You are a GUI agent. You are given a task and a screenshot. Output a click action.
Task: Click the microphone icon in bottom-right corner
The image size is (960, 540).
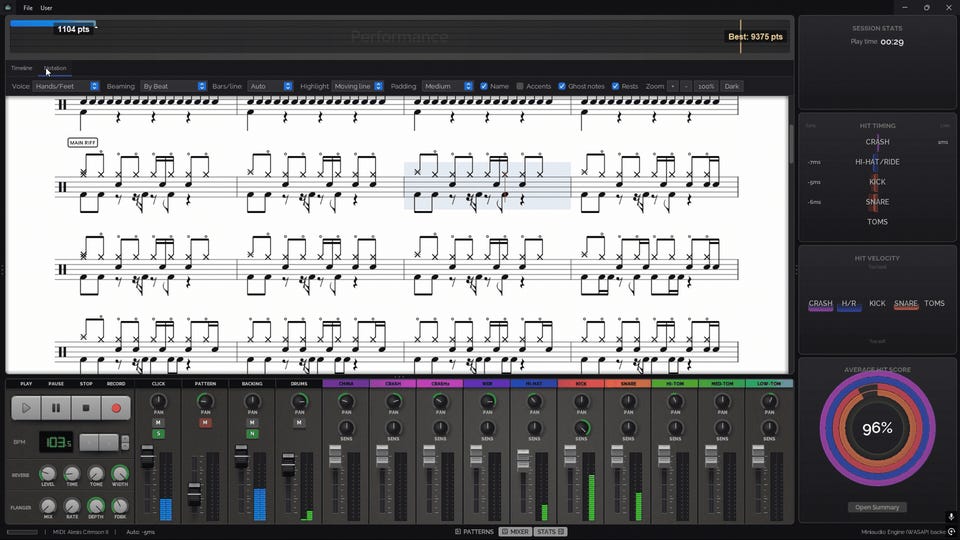tap(951, 517)
